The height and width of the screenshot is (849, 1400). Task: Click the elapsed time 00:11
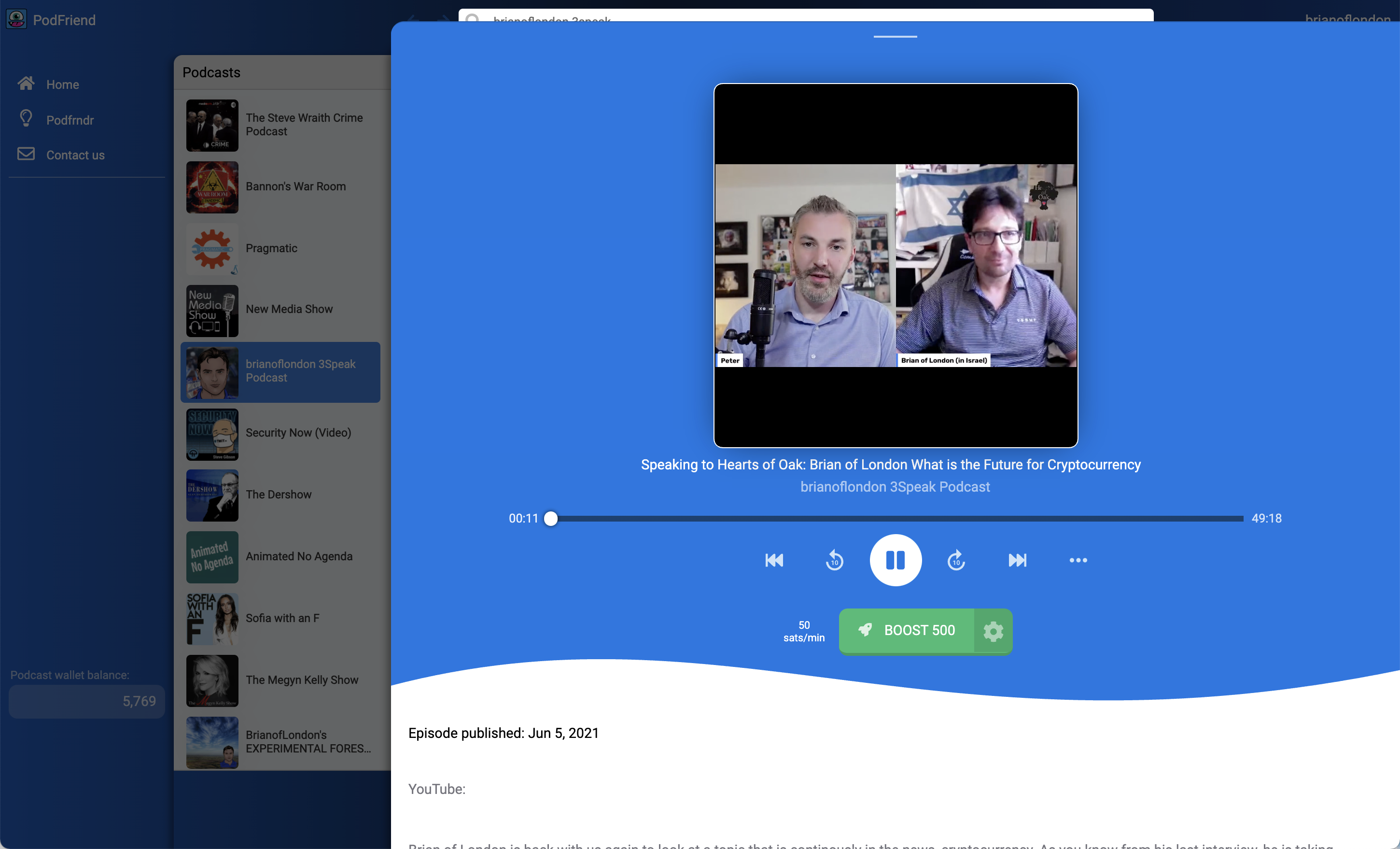523,518
